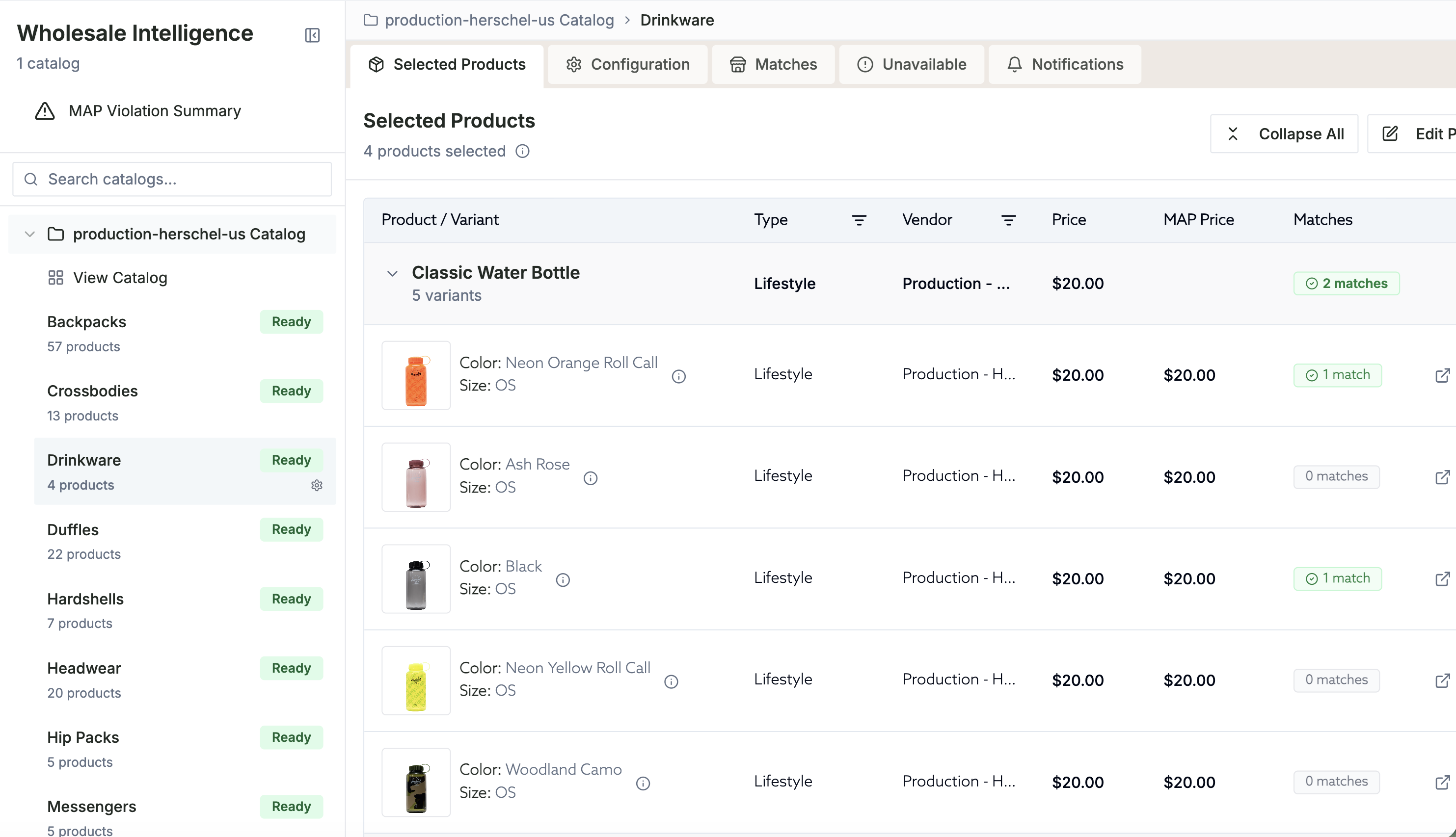Switch to Unavailable tab

912,64
